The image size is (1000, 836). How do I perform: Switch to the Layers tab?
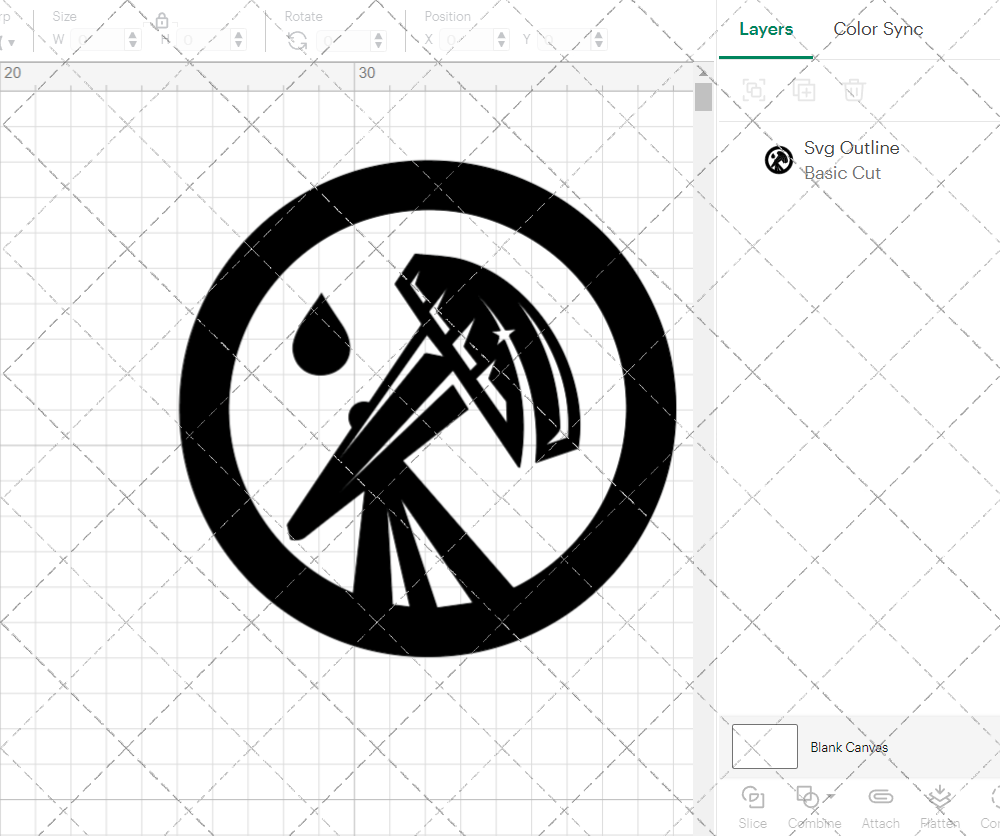[766, 29]
